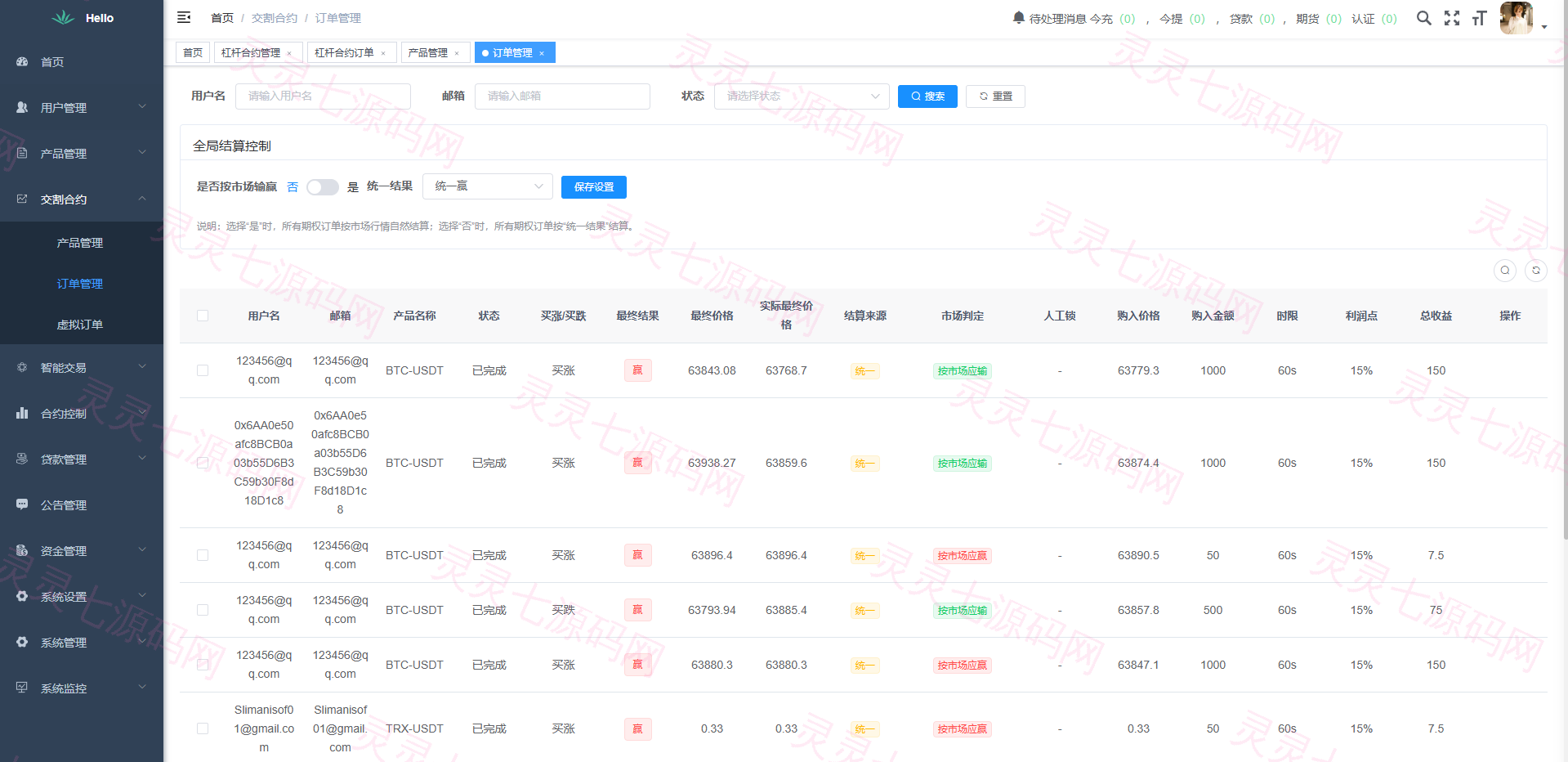Screen dimensions: 1568x762
Task: Click the 重置 button
Action: pos(995,96)
